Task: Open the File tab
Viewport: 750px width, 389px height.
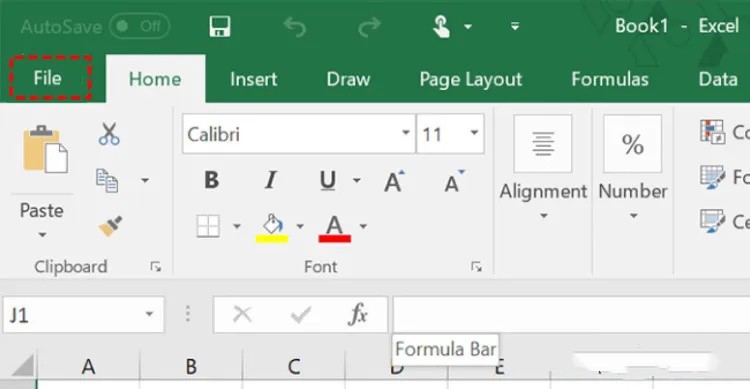Action: tap(48, 78)
